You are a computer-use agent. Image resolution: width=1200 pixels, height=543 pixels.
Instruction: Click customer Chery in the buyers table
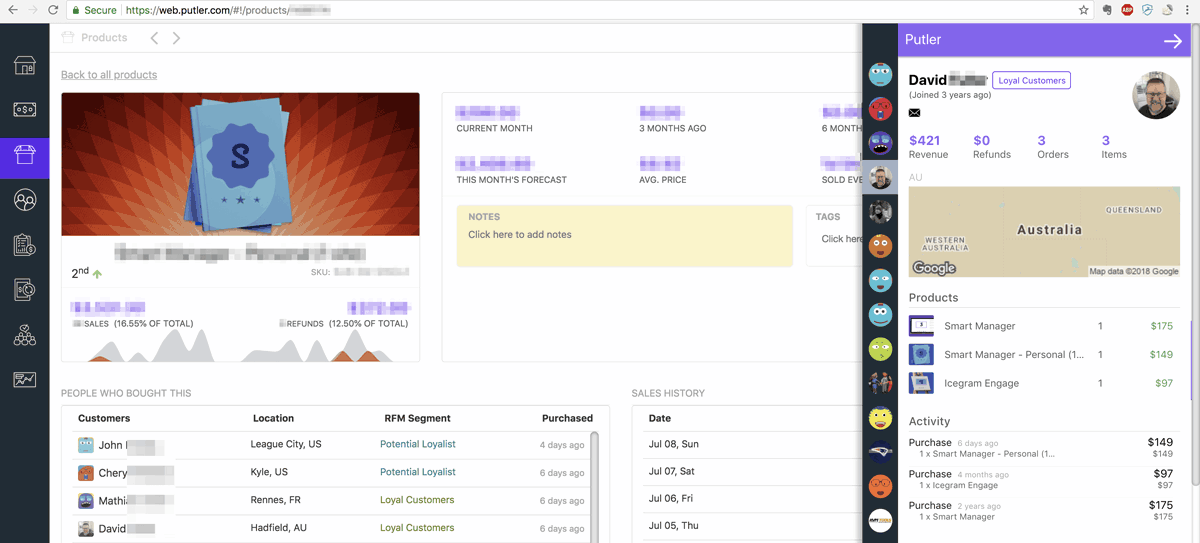click(x=112, y=473)
